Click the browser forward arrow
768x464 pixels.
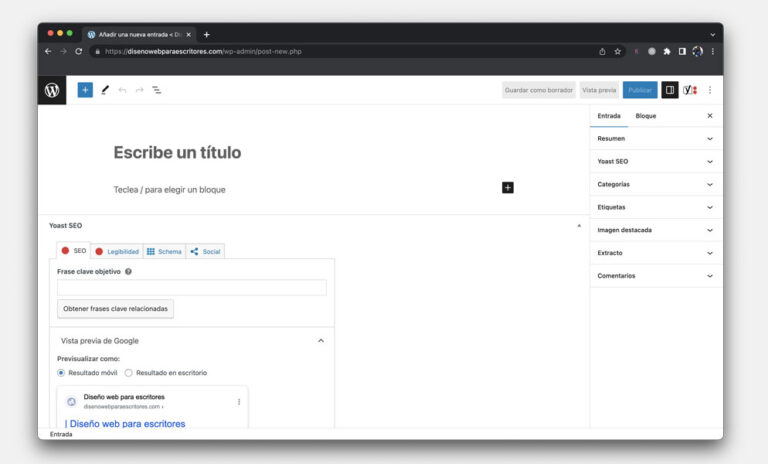coord(63,51)
